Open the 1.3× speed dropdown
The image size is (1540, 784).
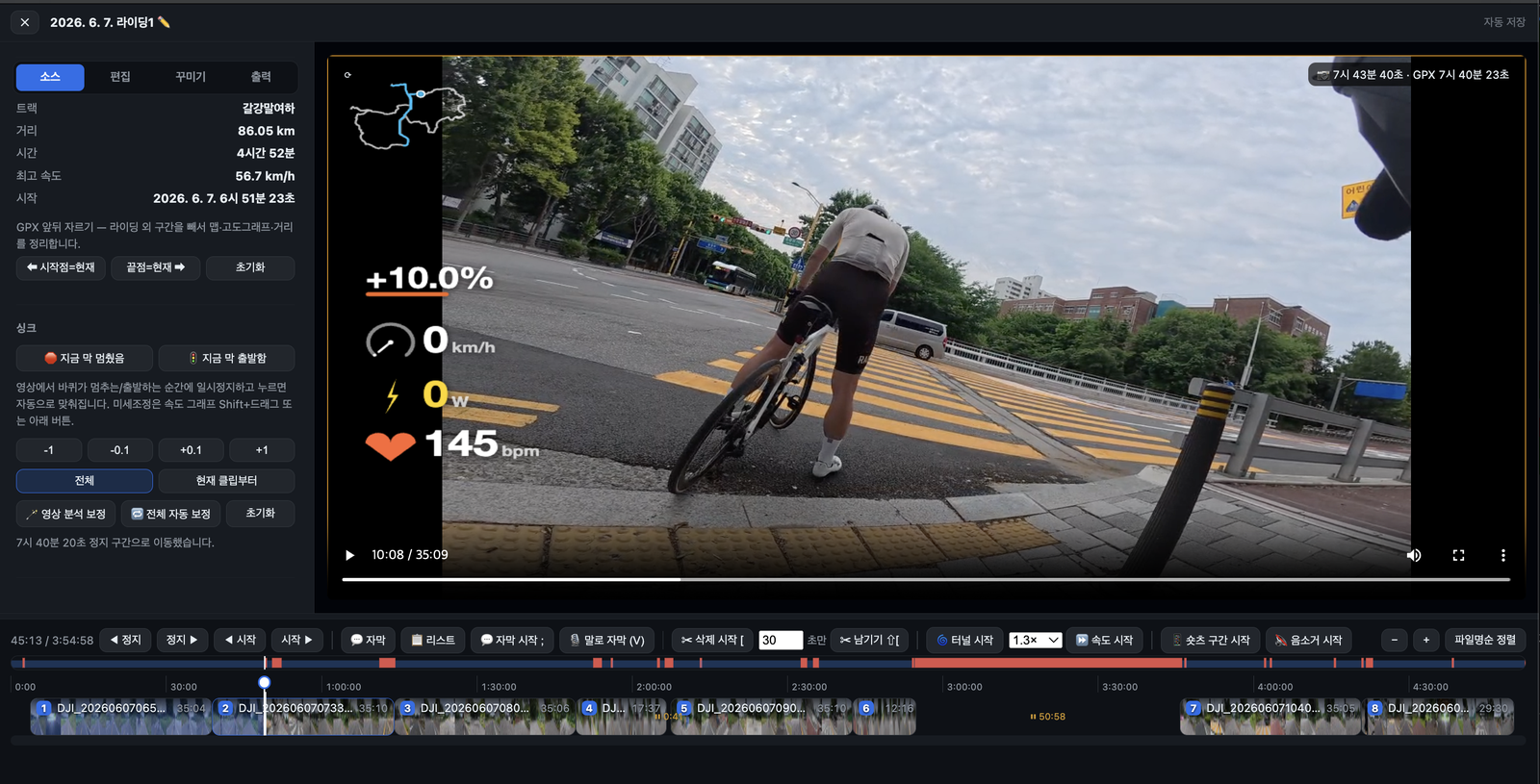click(x=1036, y=640)
